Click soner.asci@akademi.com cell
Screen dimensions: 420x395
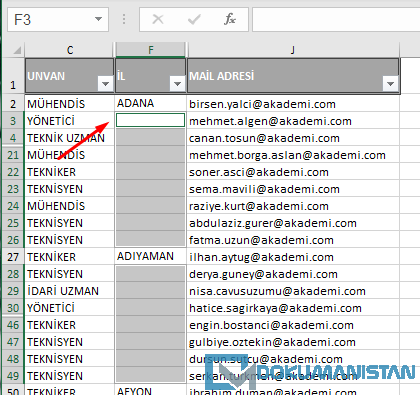(x=293, y=172)
